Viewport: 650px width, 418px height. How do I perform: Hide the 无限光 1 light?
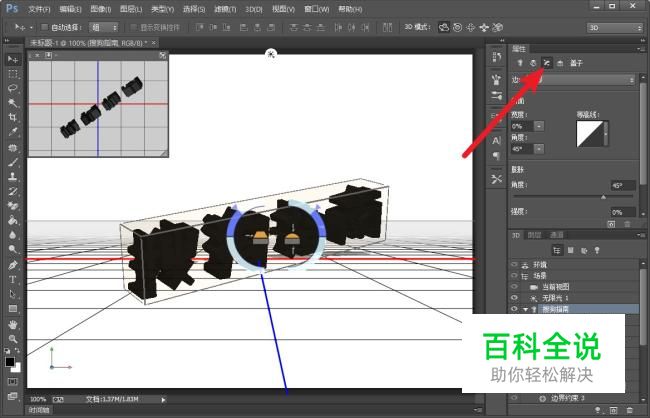point(514,298)
